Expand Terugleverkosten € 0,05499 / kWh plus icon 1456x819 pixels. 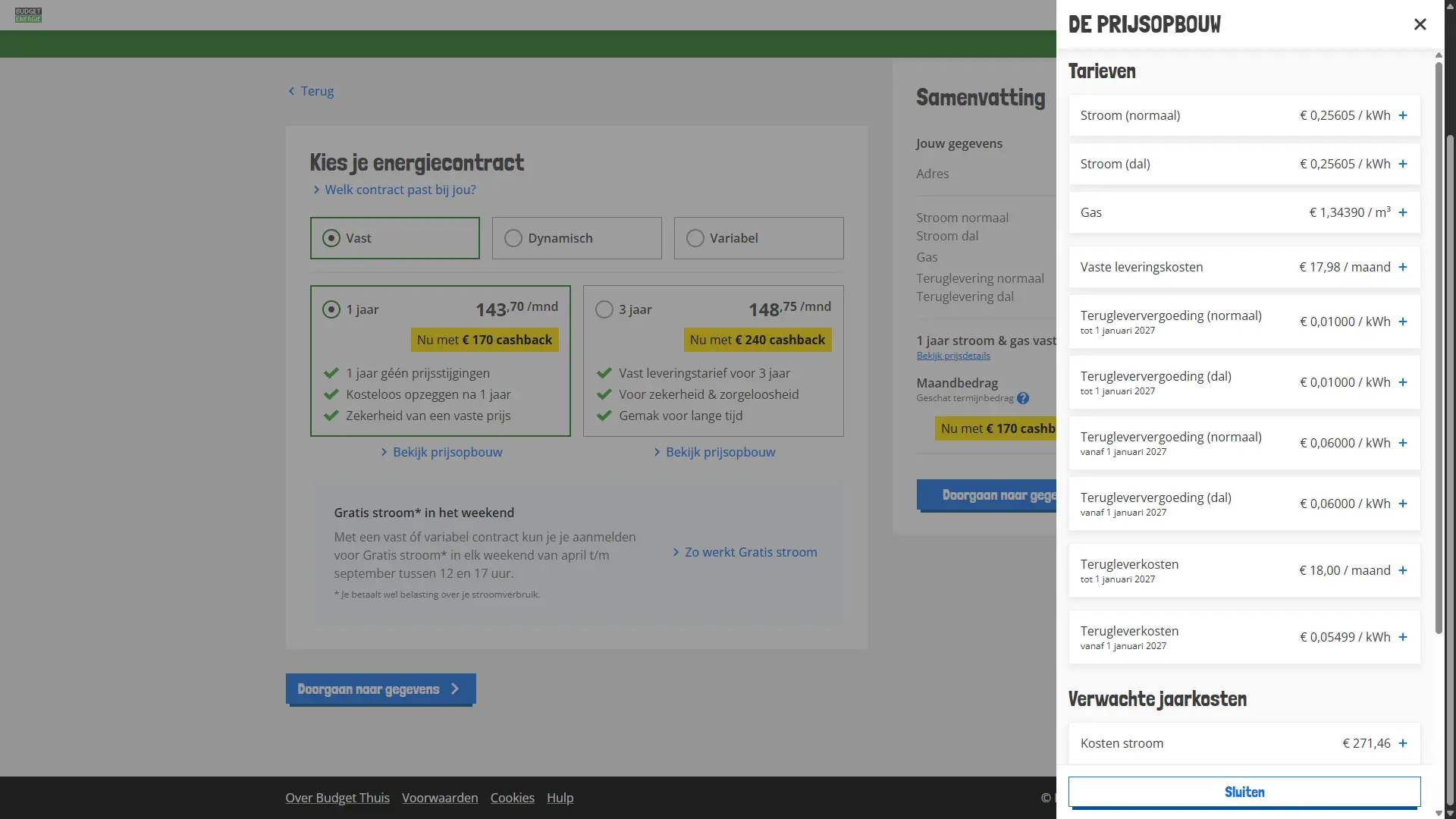1403,637
